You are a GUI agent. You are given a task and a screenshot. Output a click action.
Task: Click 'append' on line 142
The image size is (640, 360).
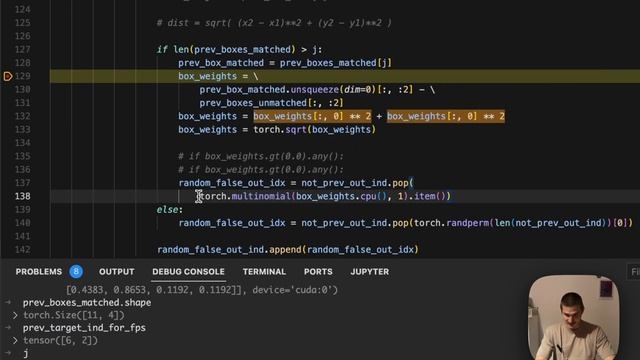pyautogui.click(x=285, y=249)
